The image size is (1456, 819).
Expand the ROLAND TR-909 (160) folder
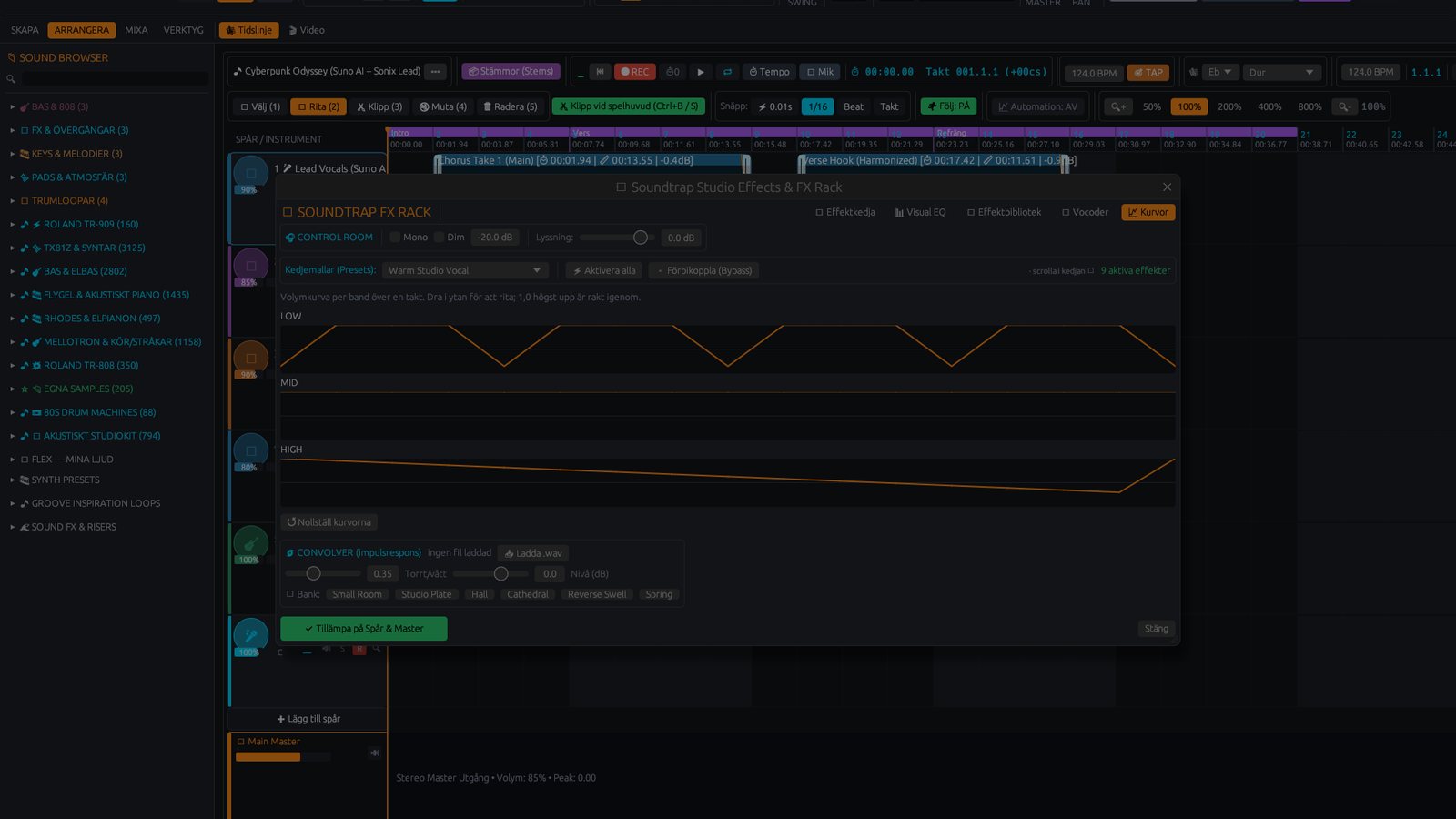(x=13, y=224)
